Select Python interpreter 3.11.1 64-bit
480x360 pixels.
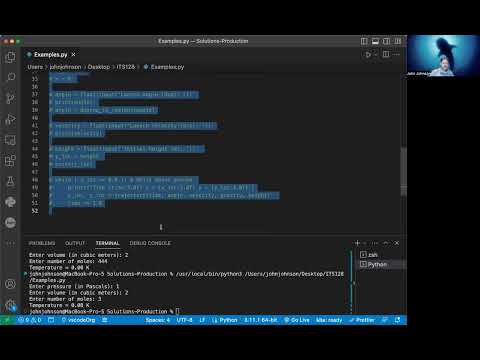pos(260,320)
